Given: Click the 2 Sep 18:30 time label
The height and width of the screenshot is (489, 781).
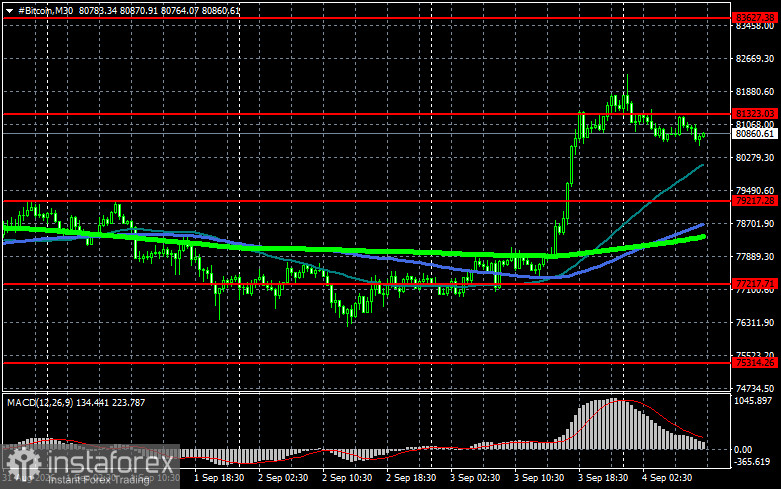Looking at the screenshot, I should coord(411,478).
